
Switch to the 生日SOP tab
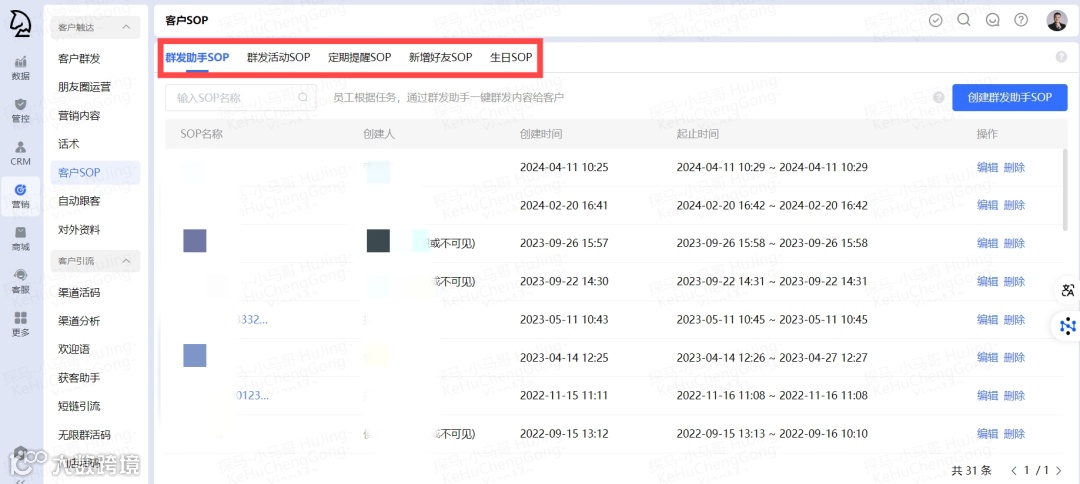point(511,57)
